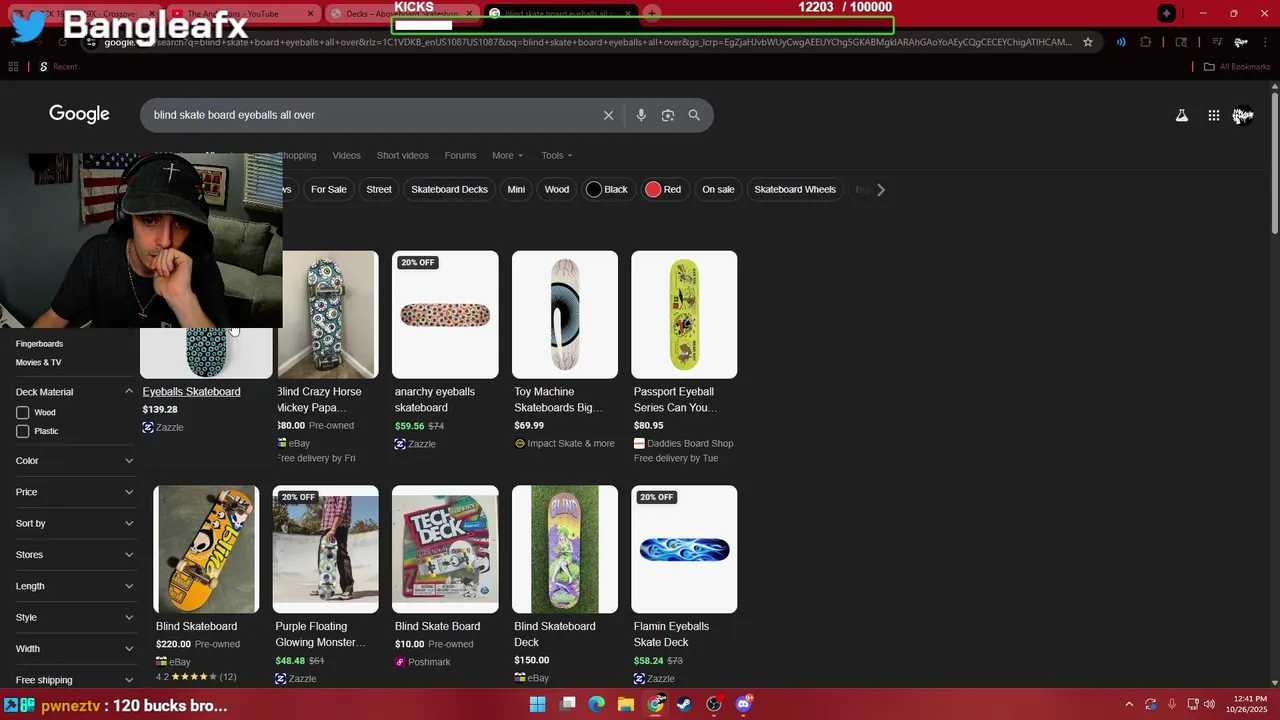The height and width of the screenshot is (720, 1280).
Task: Apply the Skateboard Wheels filter chip
Action: point(795,189)
